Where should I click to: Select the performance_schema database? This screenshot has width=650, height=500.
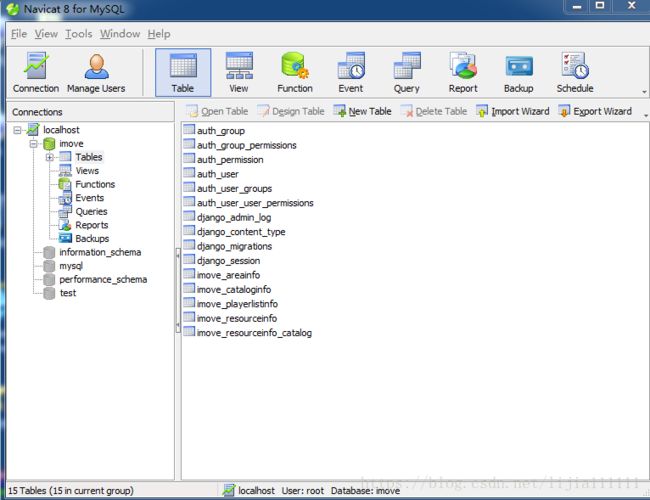point(103,279)
